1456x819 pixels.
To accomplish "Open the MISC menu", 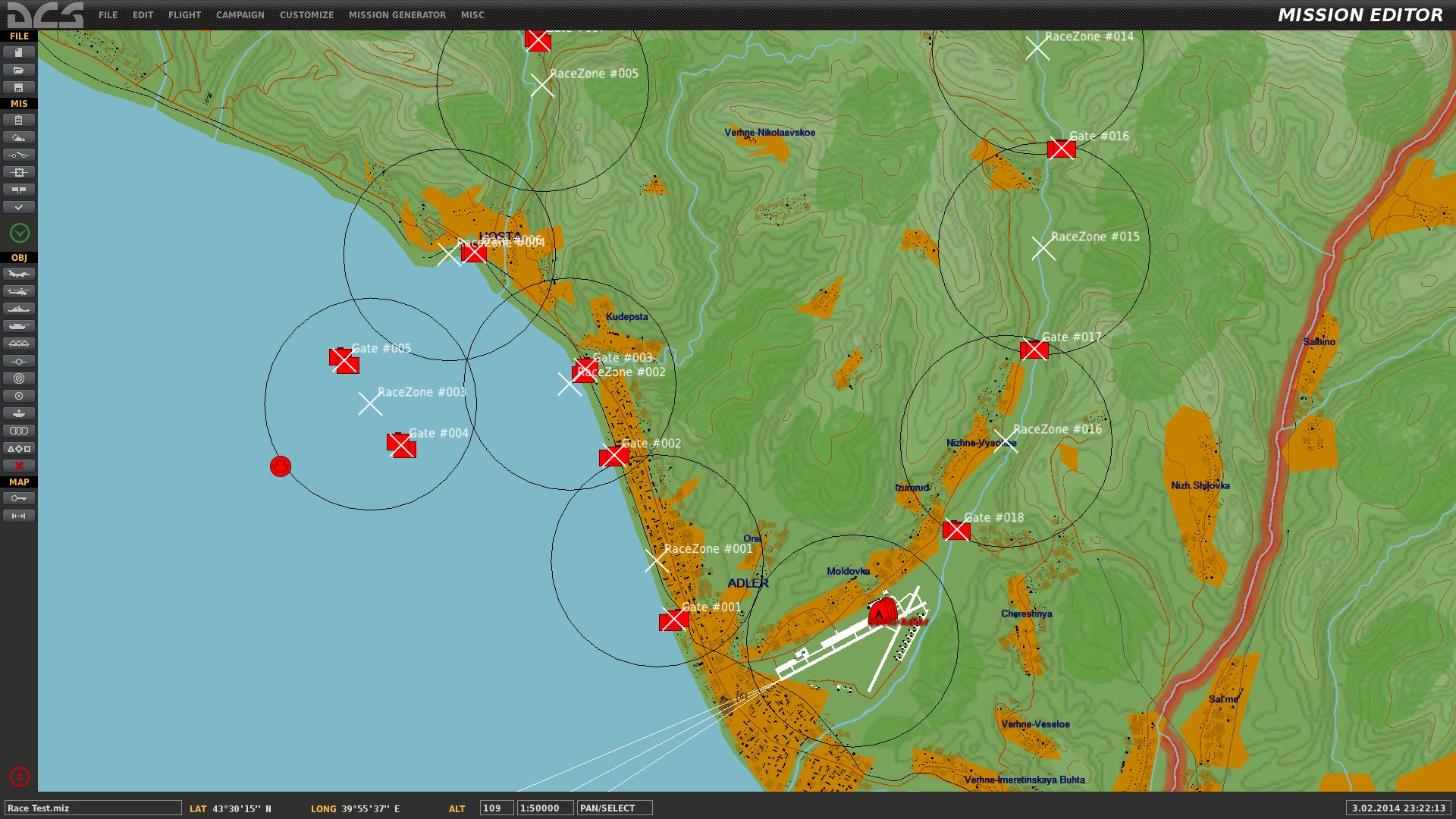I will point(472,15).
